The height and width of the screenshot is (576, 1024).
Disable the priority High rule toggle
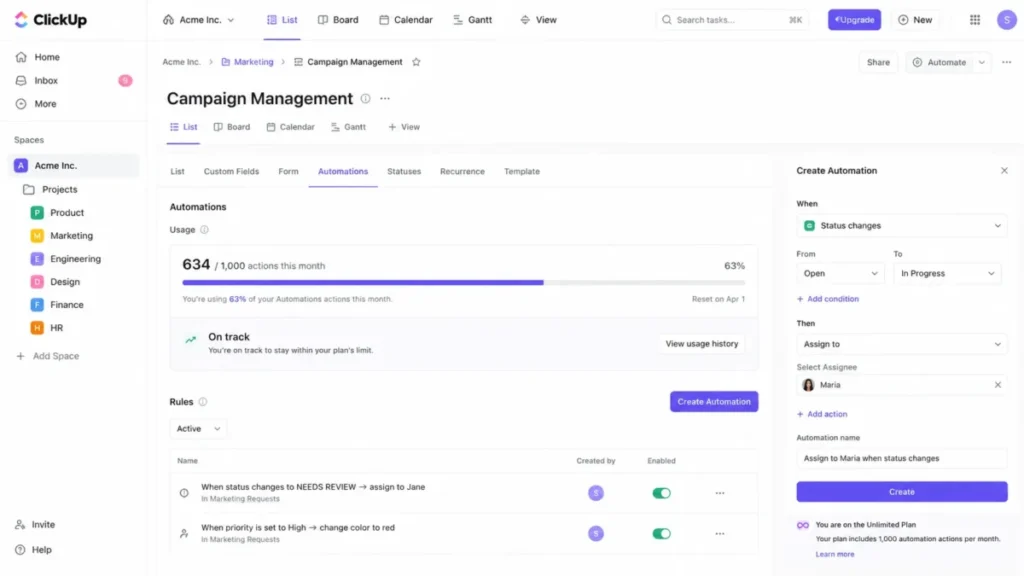pos(661,534)
